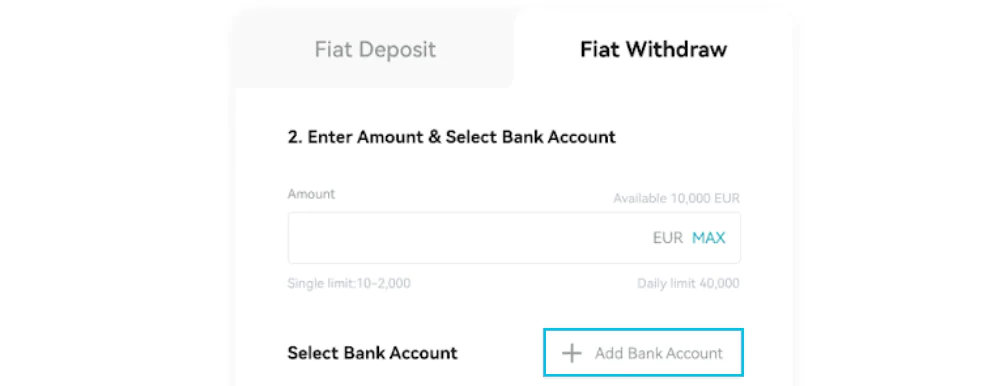This screenshot has width=995, height=386.
Task: Click the step 2 Enter Amount heading
Action: click(451, 136)
